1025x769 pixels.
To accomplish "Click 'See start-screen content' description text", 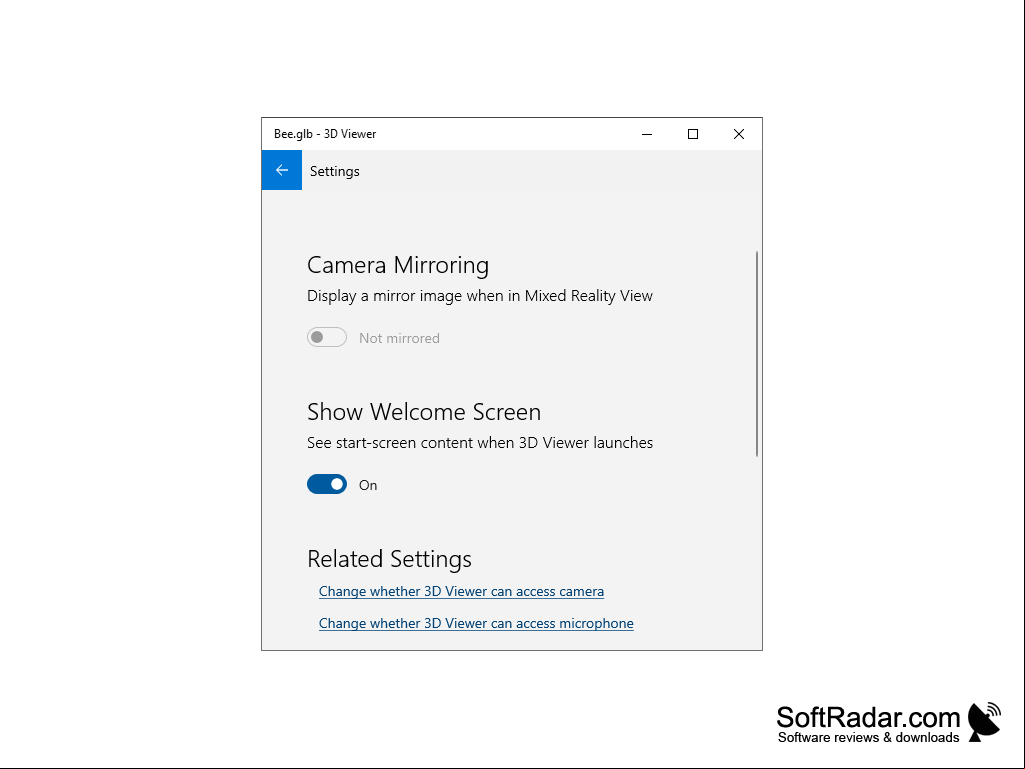I will (480, 443).
